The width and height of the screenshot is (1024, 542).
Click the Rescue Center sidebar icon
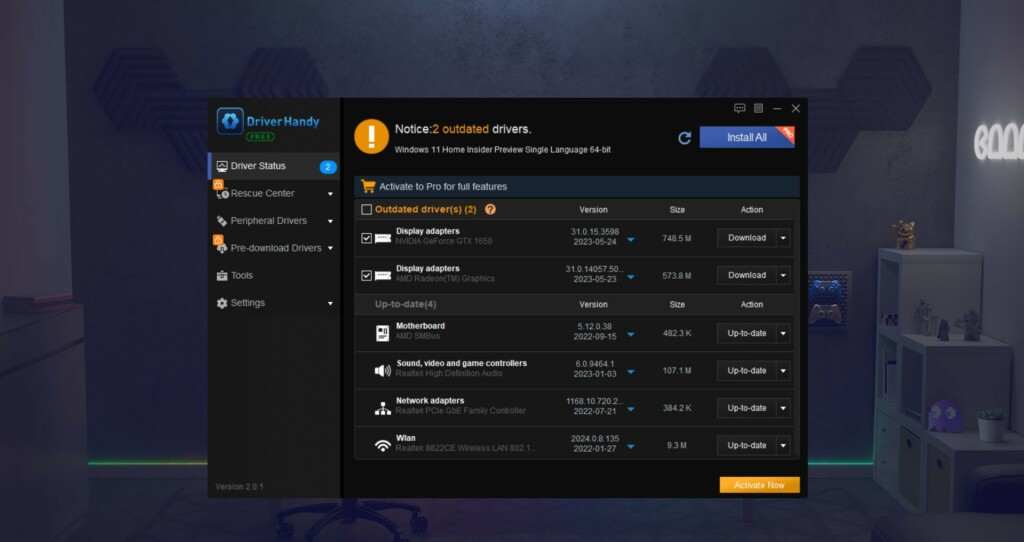[x=222, y=193]
